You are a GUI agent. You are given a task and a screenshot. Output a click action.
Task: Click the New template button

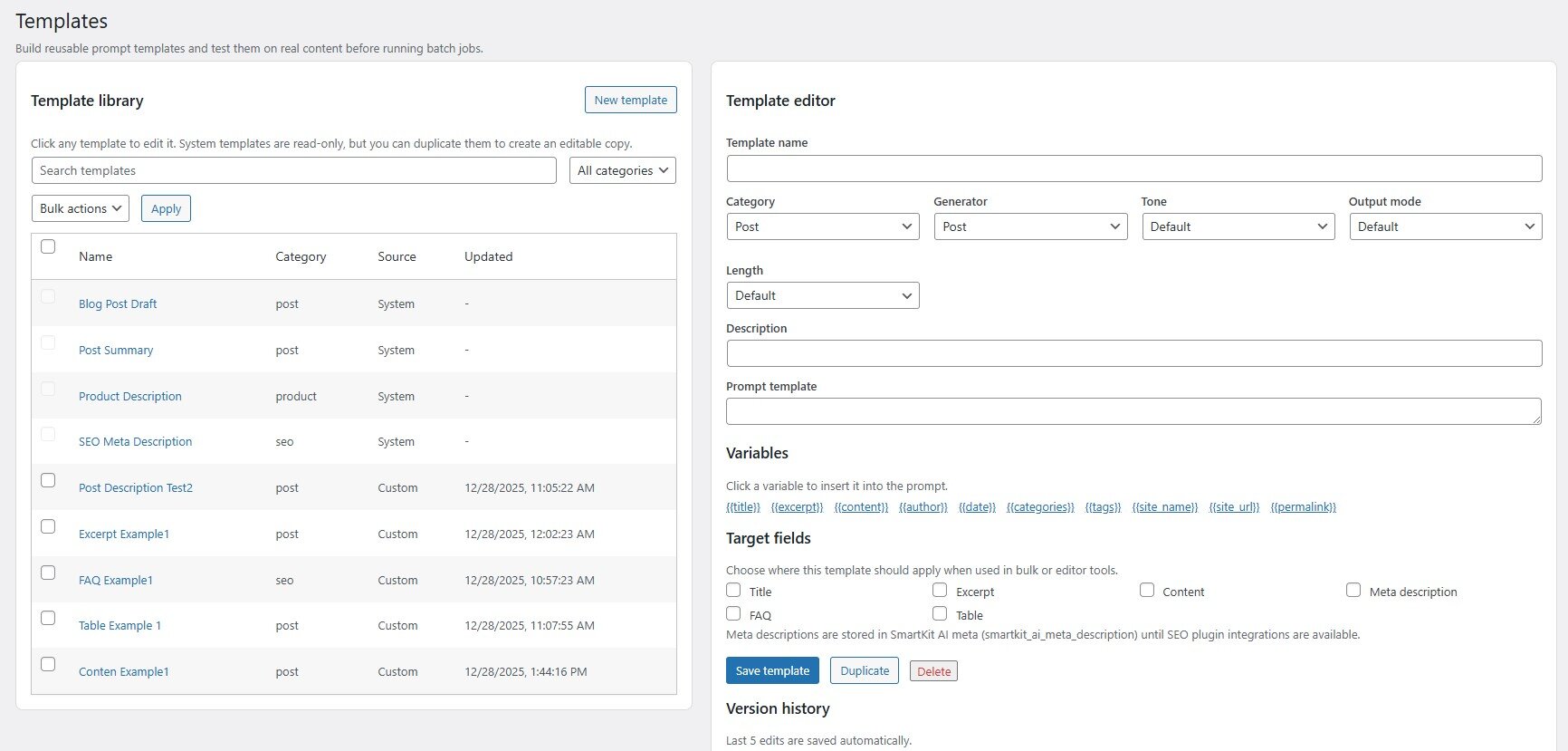(x=630, y=101)
